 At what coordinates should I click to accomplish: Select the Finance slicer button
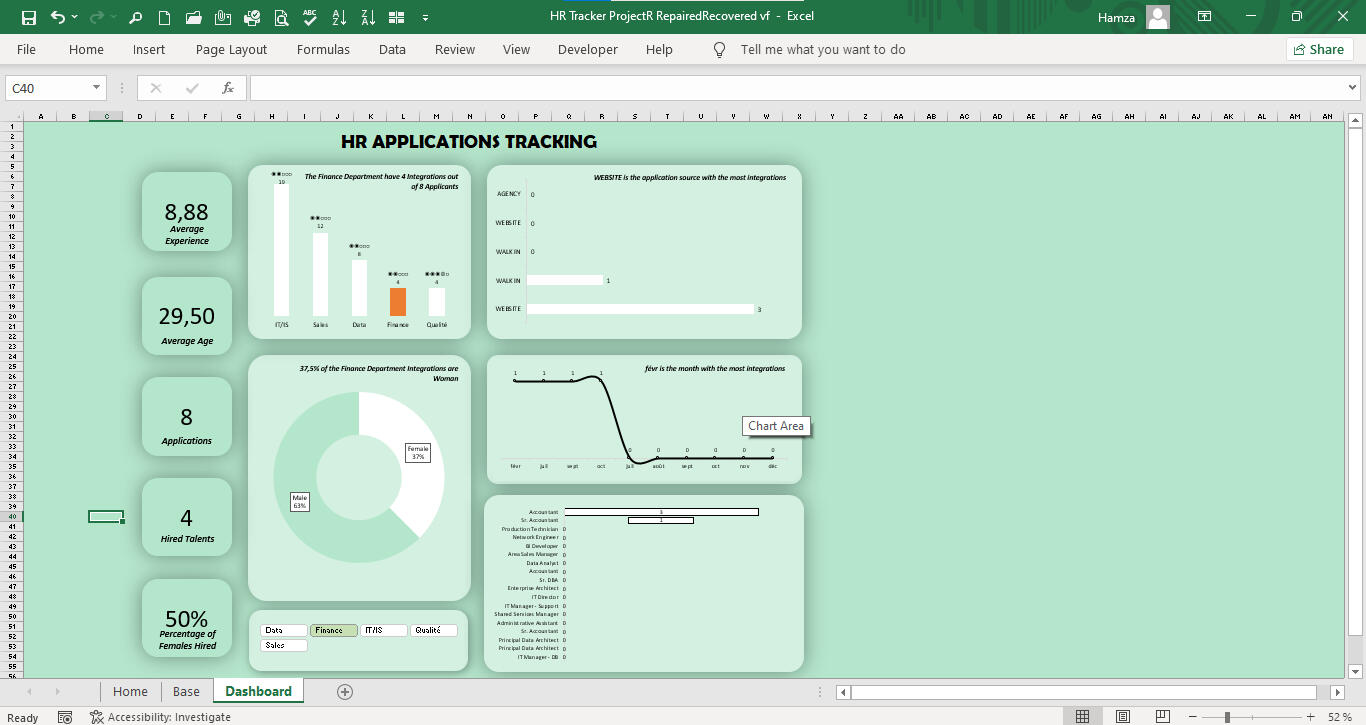[x=334, y=631]
